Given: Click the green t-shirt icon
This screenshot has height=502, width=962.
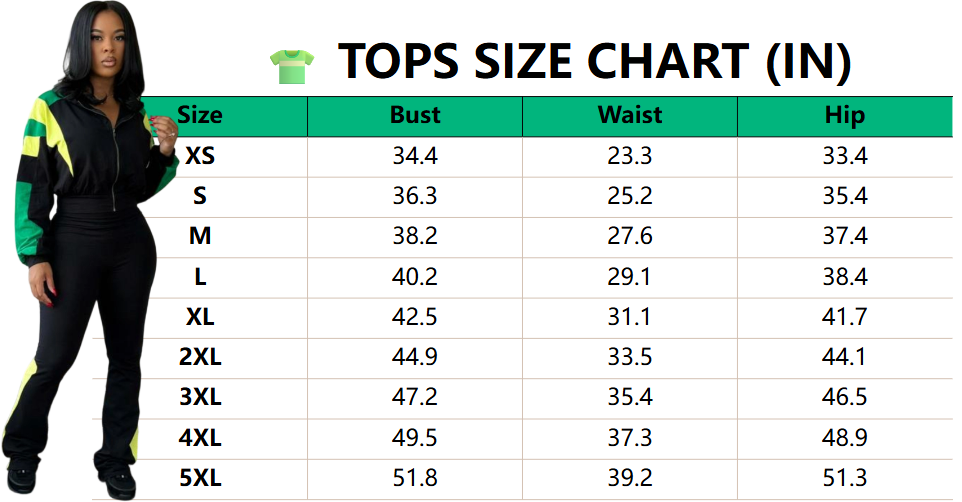Looking at the screenshot, I should 292,65.
